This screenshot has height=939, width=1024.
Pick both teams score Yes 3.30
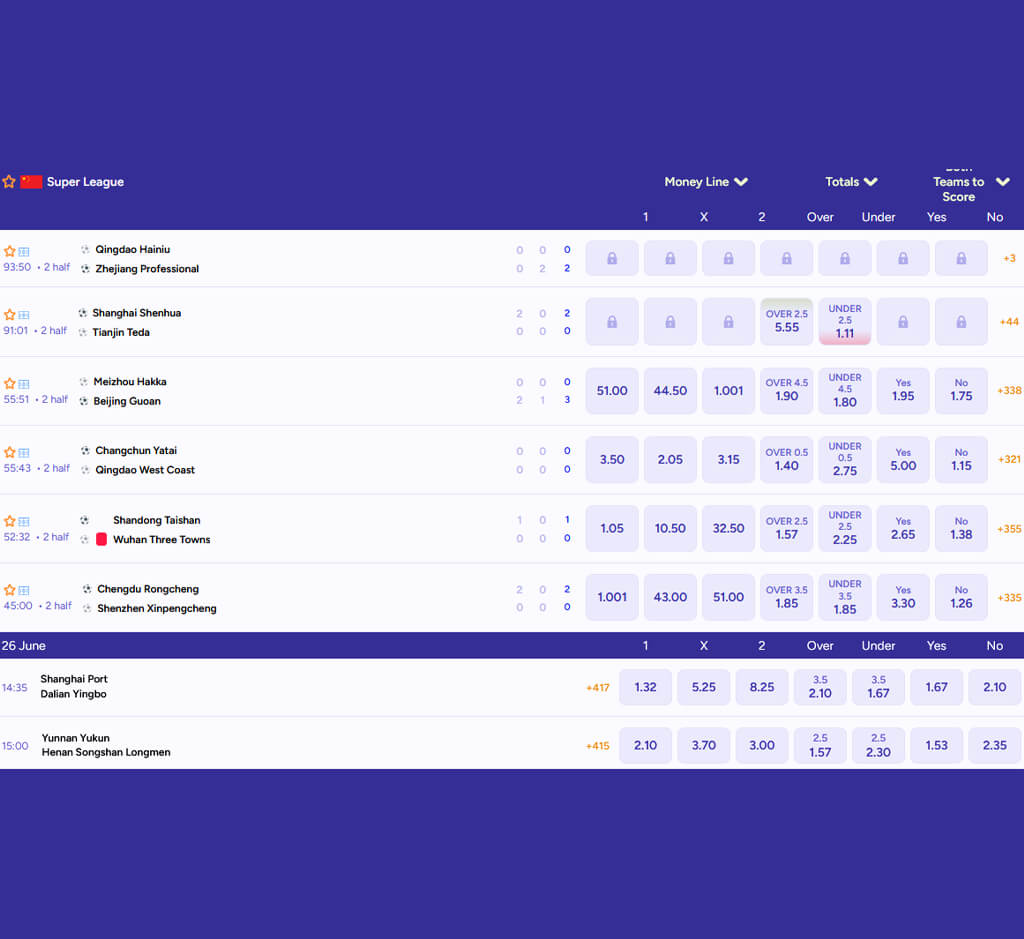[903, 597]
